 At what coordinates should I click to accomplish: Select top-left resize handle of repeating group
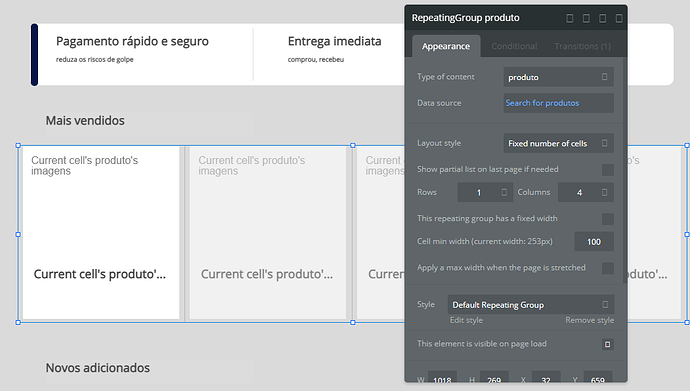18,145
